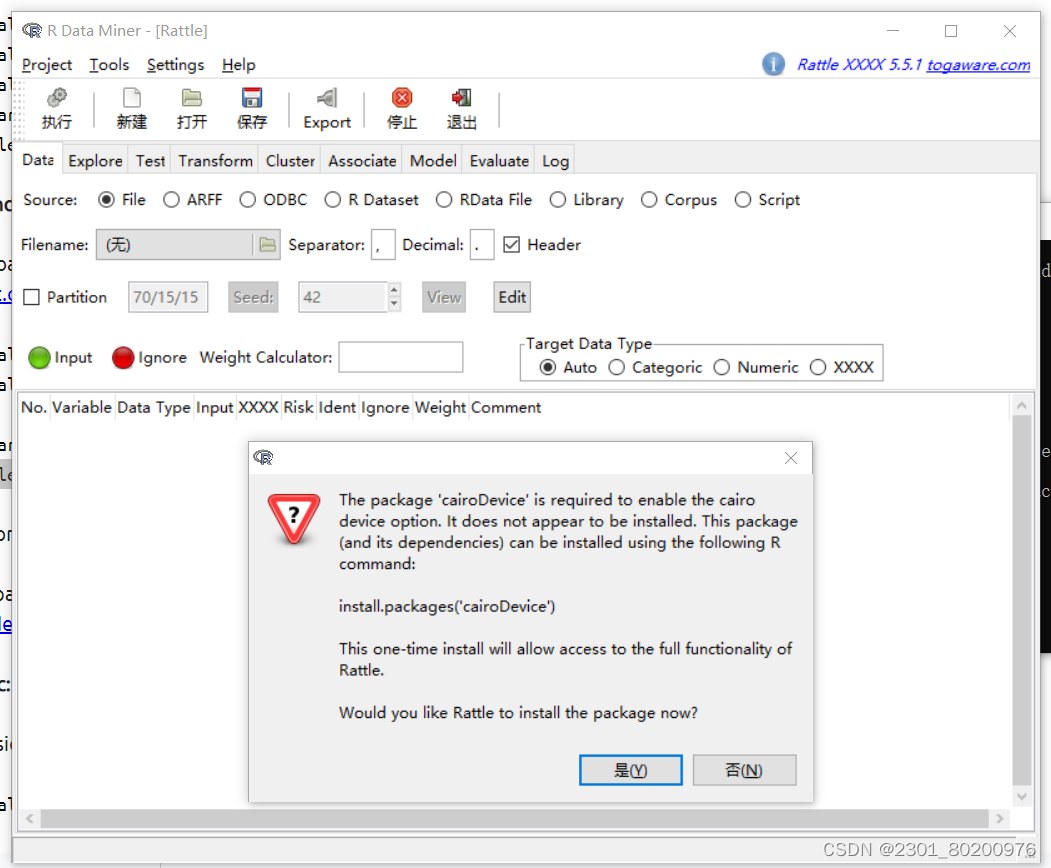This screenshot has height=868, width=1051.
Task: Choose Numeric target data type
Action: [x=721, y=367]
